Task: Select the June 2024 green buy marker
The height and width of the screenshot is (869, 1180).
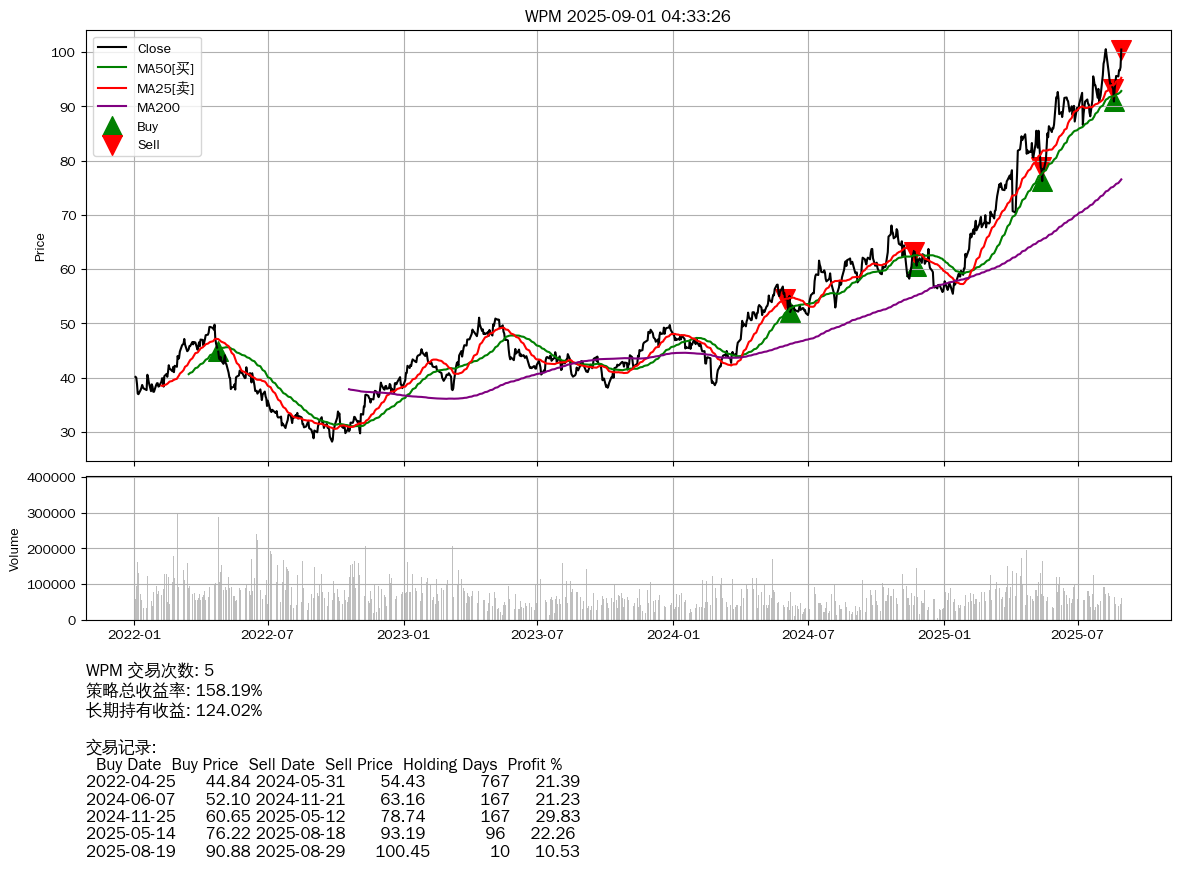Action: click(790, 312)
